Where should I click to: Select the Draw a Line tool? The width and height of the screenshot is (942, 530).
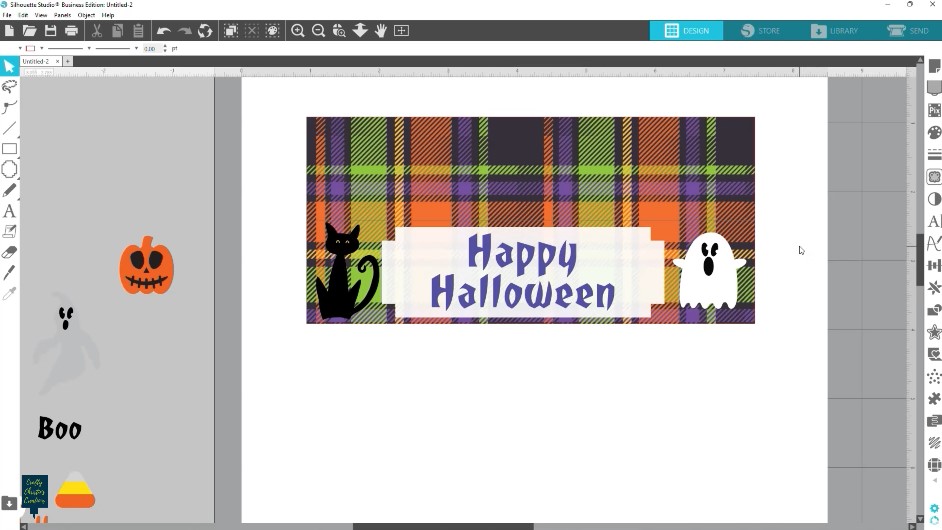(x=9, y=128)
